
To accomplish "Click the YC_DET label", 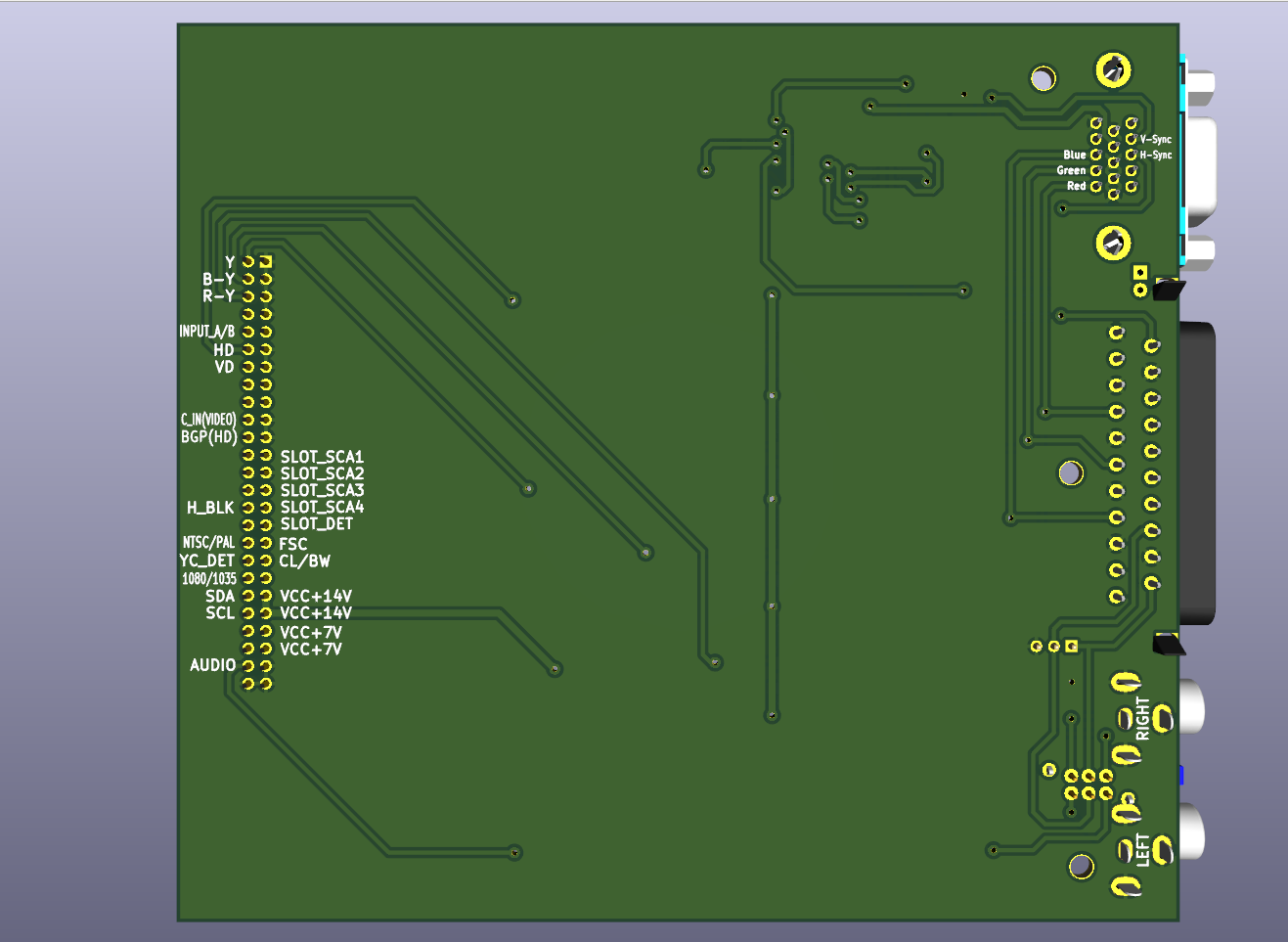I will coord(206,561).
